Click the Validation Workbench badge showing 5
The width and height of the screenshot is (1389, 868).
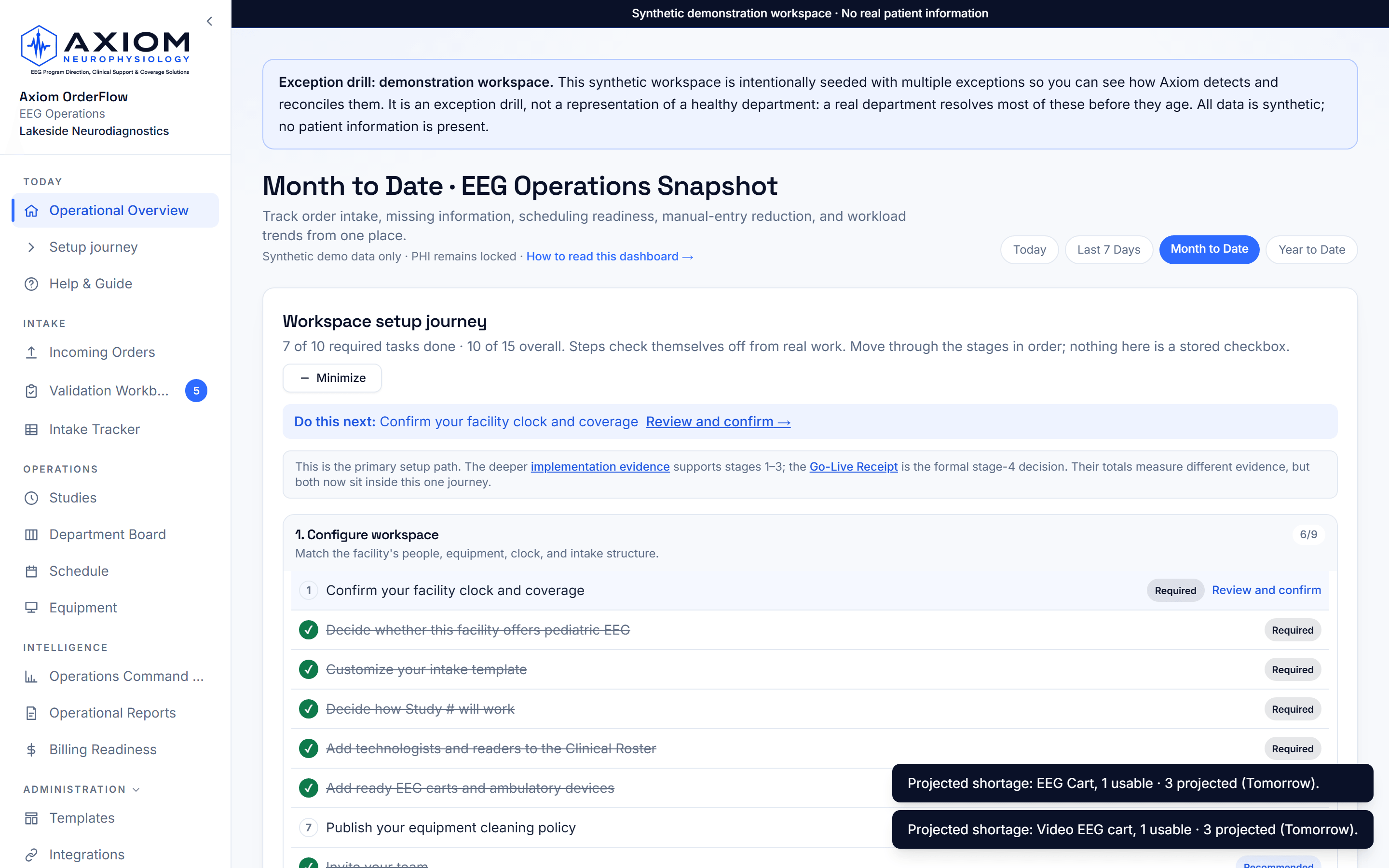click(196, 391)
